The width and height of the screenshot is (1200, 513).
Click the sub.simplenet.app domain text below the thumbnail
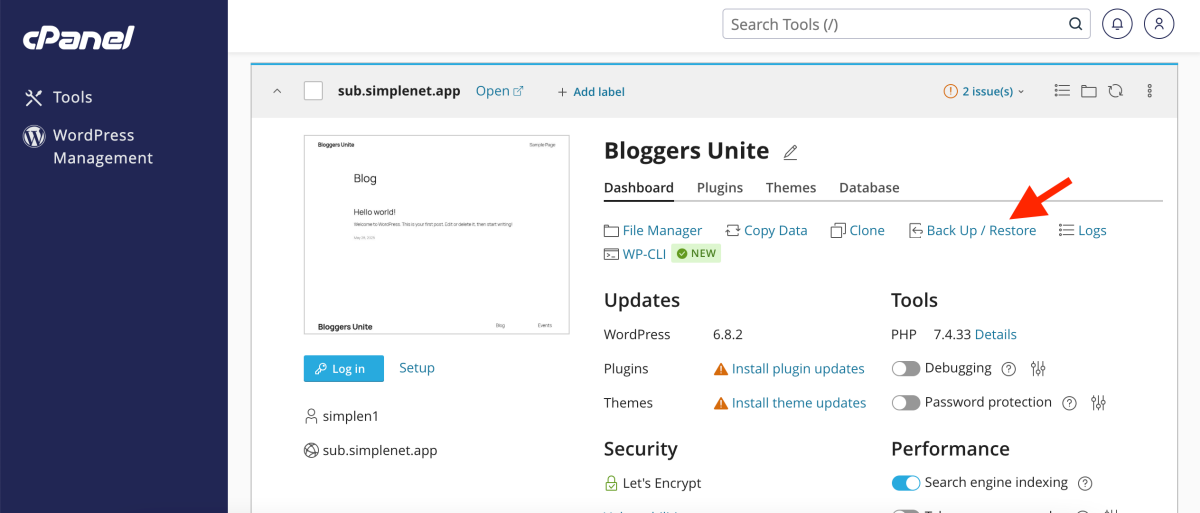[x=380, y=450]
